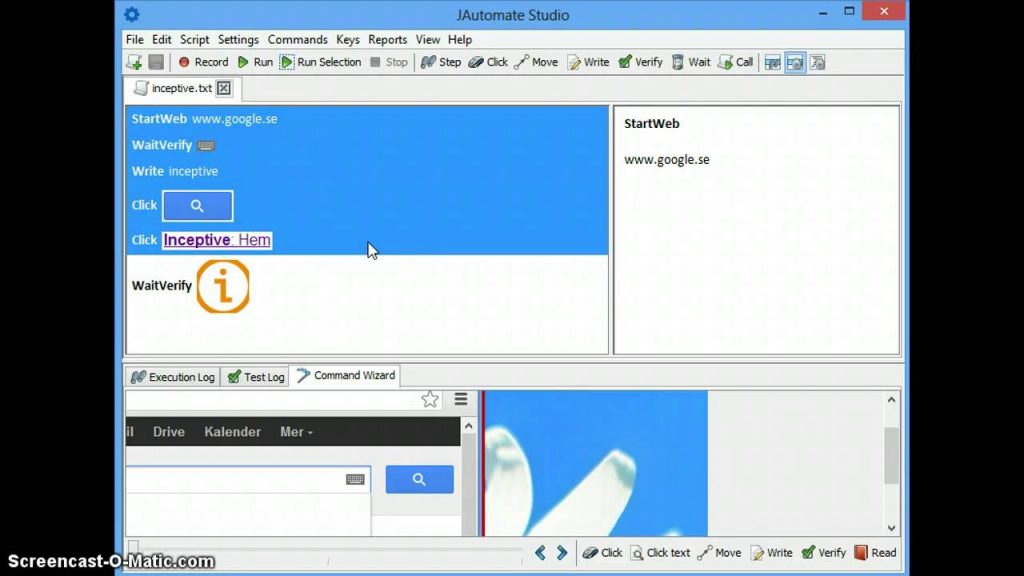Click www.google.se in the right details panel
Image resolution: width=1024 pixels, height=576 pixels.
pos(667,159)
